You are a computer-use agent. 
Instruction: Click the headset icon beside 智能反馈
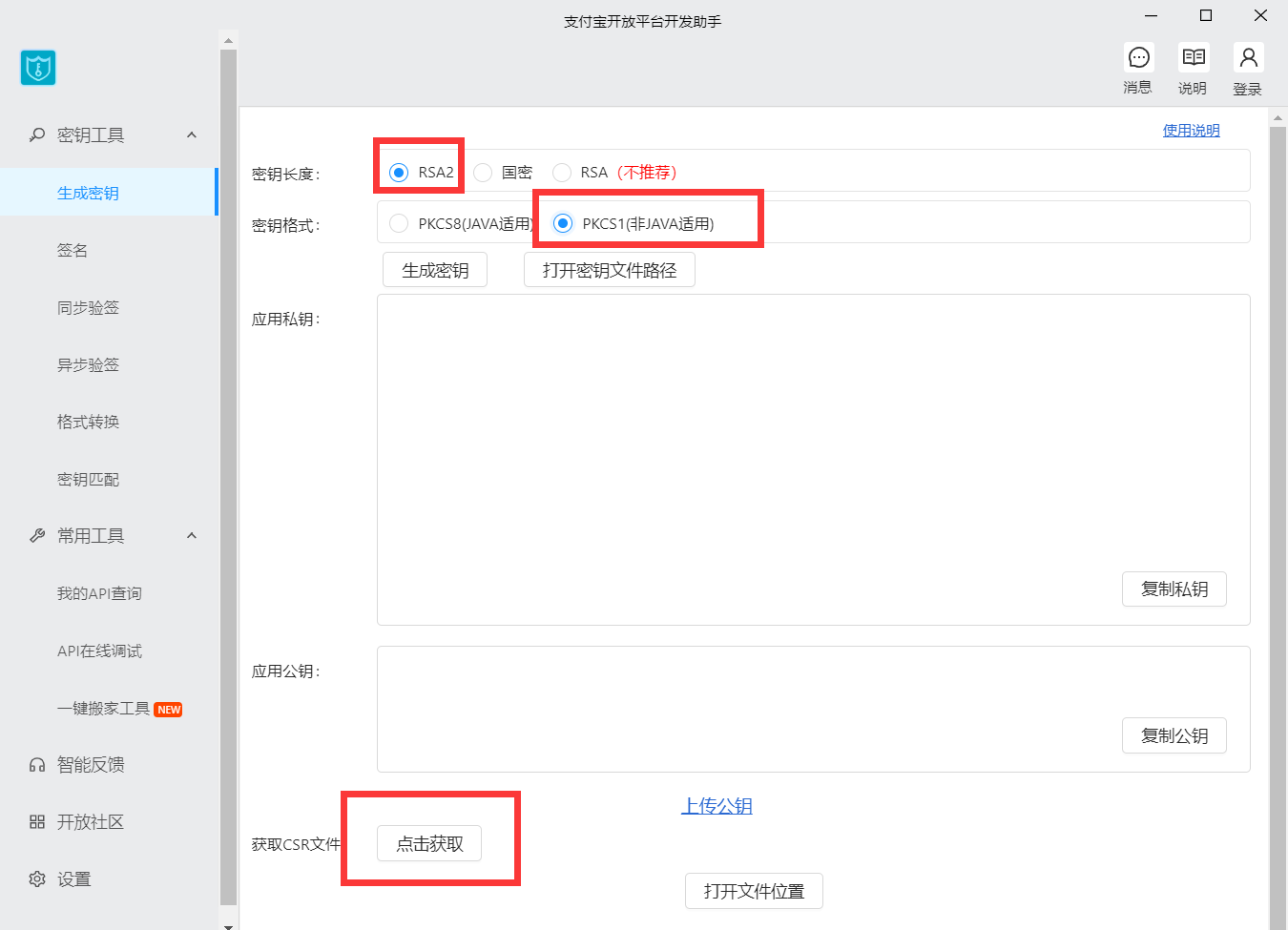coord(37,764)
